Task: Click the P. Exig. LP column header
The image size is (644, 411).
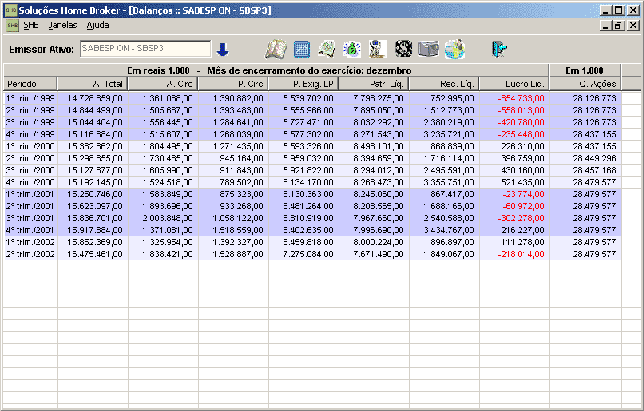Action: click(304, 84)
